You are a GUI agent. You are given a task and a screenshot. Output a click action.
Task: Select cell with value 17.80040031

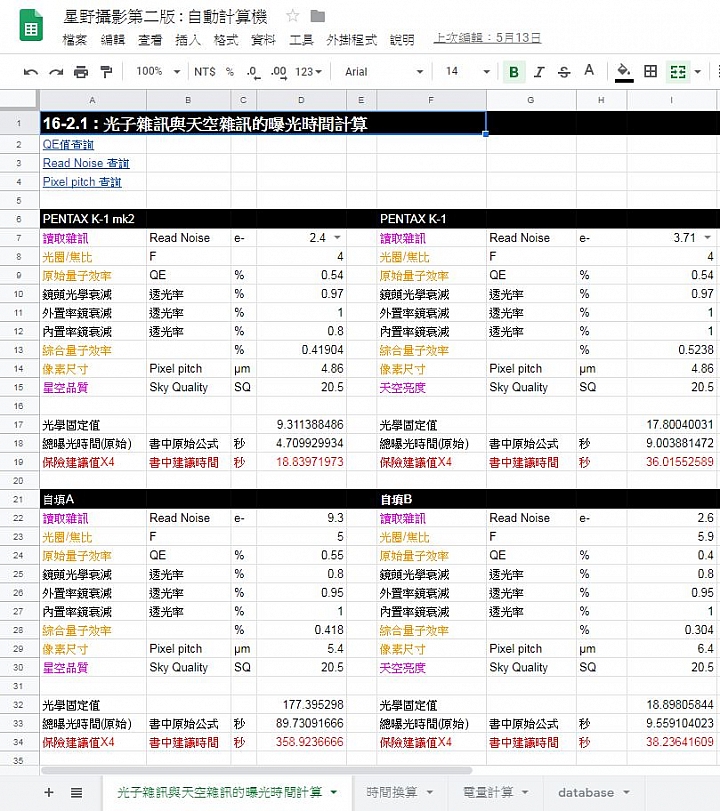(x=673, y=425)
